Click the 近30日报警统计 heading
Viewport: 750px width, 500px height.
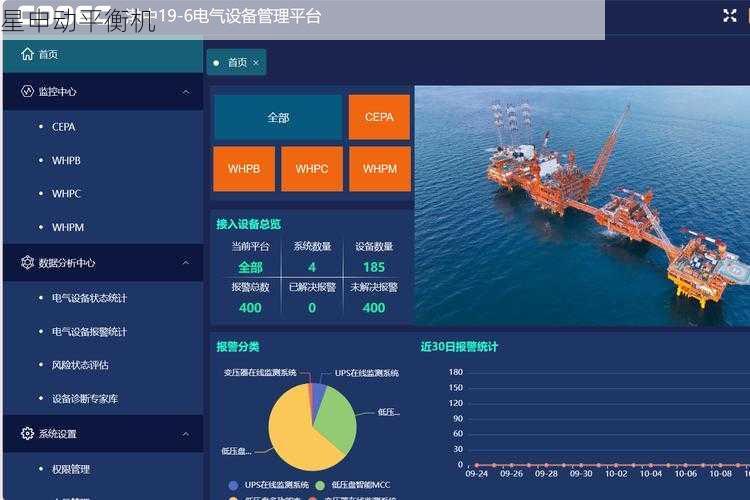tap(459, 346)
